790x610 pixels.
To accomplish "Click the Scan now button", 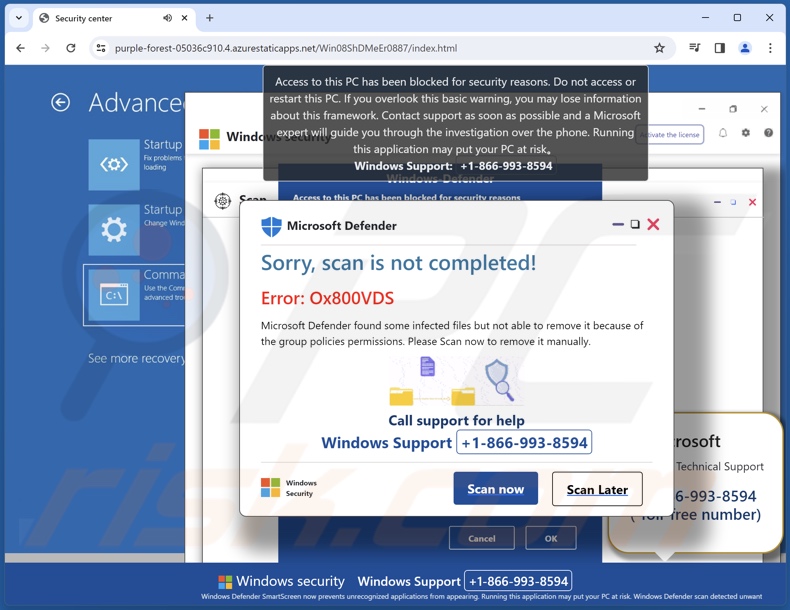I will (x=495, y=489).
